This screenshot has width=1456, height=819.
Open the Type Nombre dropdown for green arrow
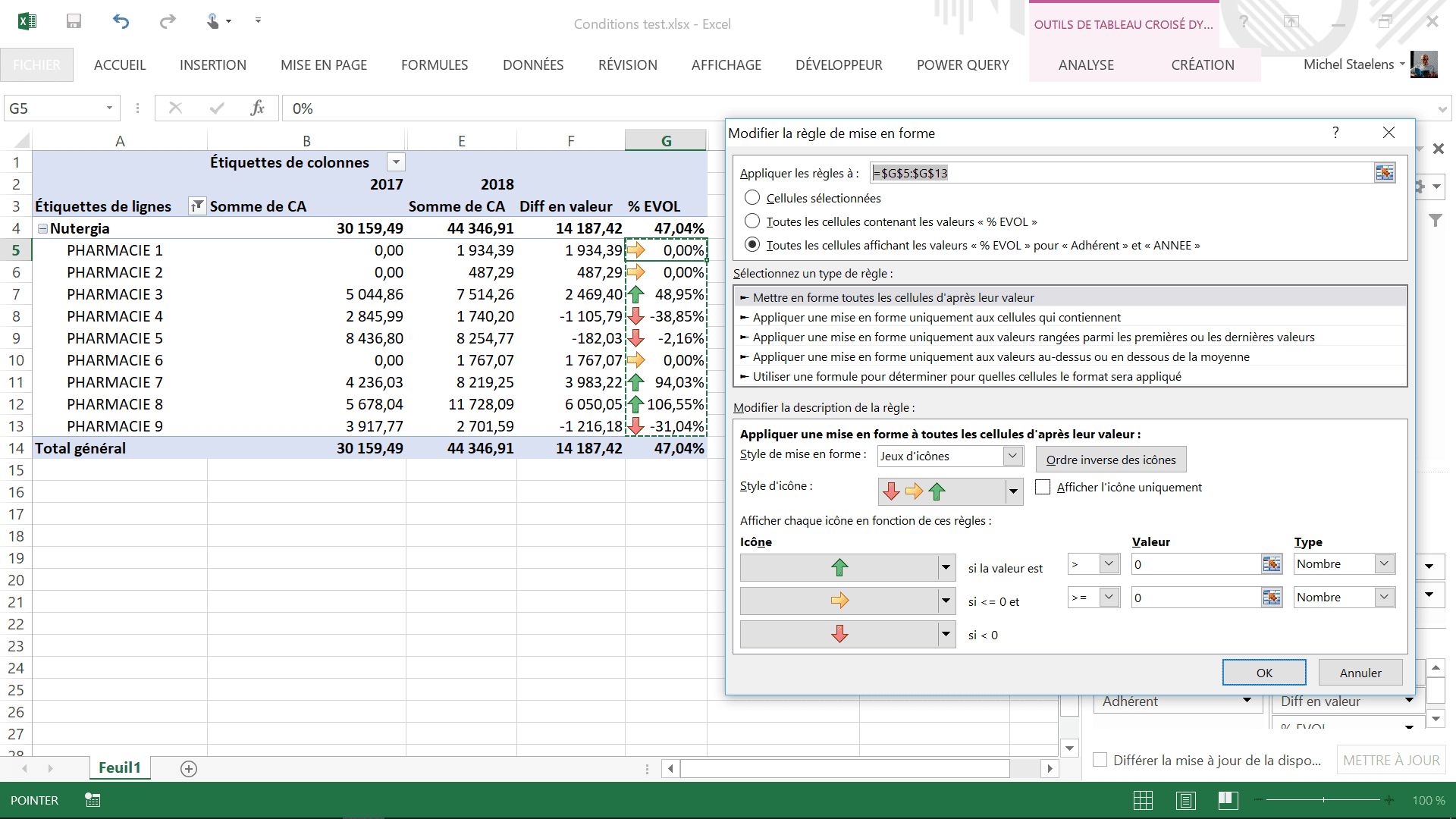(x=1384, y=563)
